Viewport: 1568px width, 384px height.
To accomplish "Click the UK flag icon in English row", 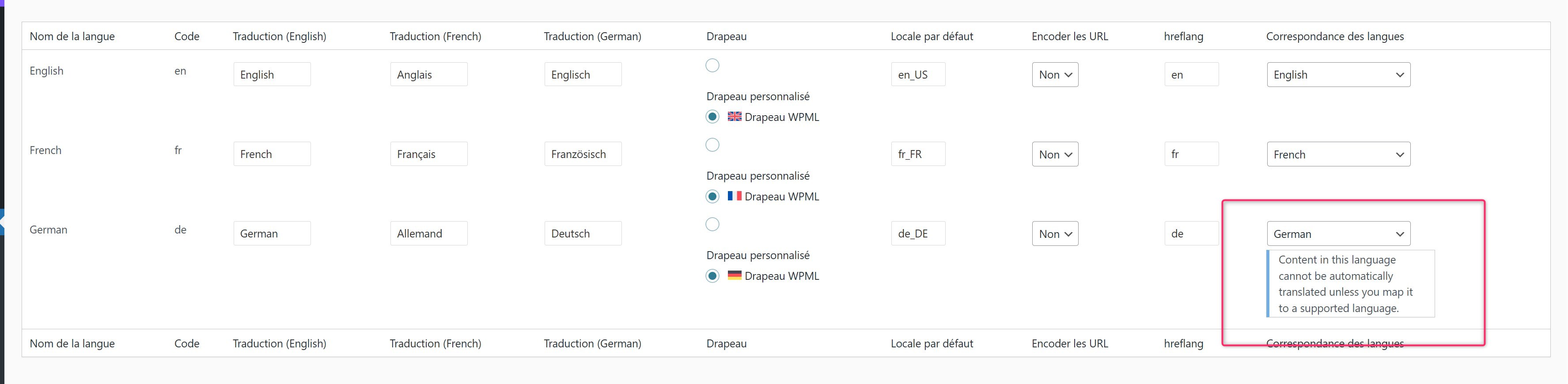I will (x=735, y=116).
